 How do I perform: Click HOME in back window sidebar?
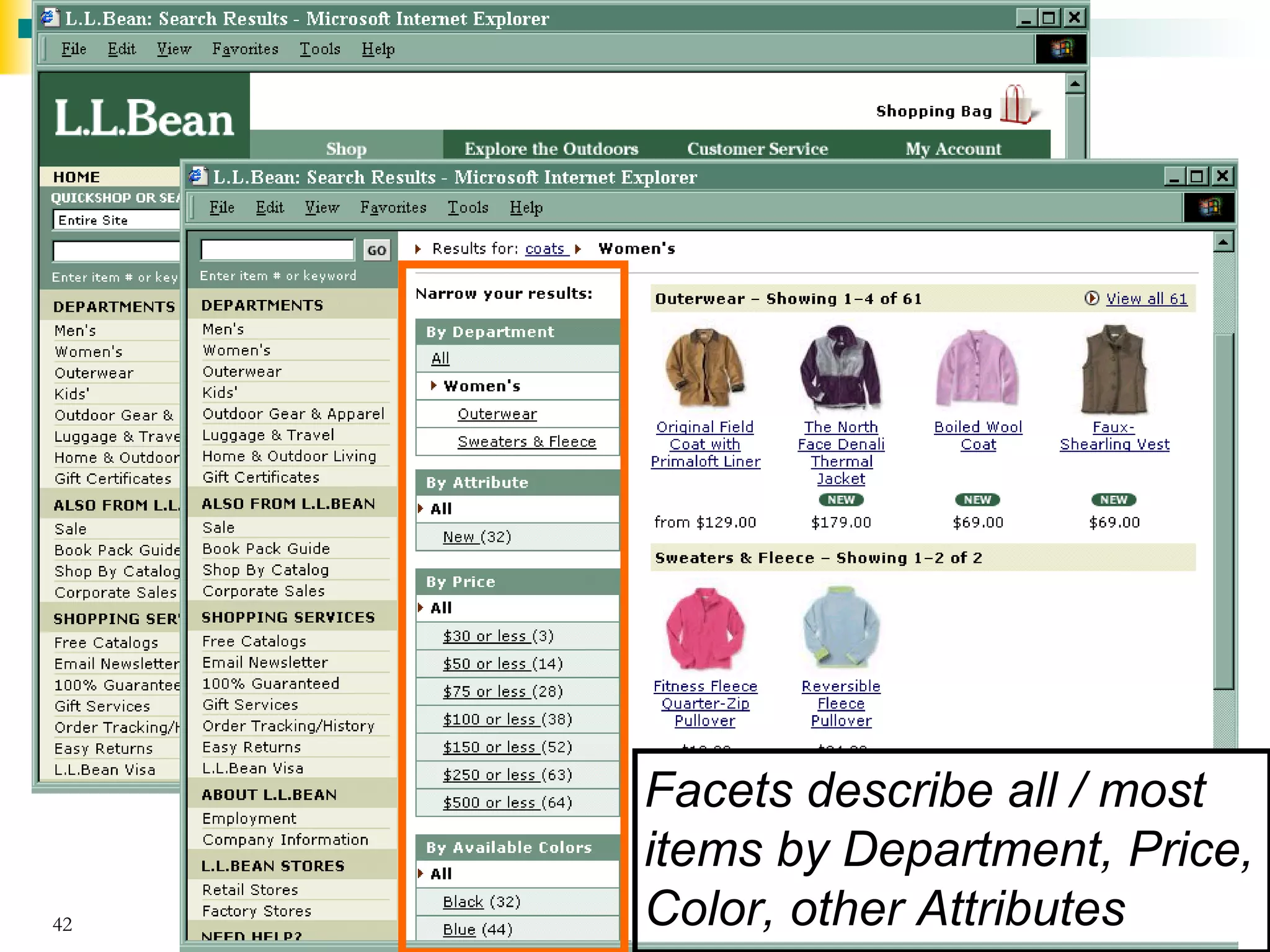tap(76, 177)
